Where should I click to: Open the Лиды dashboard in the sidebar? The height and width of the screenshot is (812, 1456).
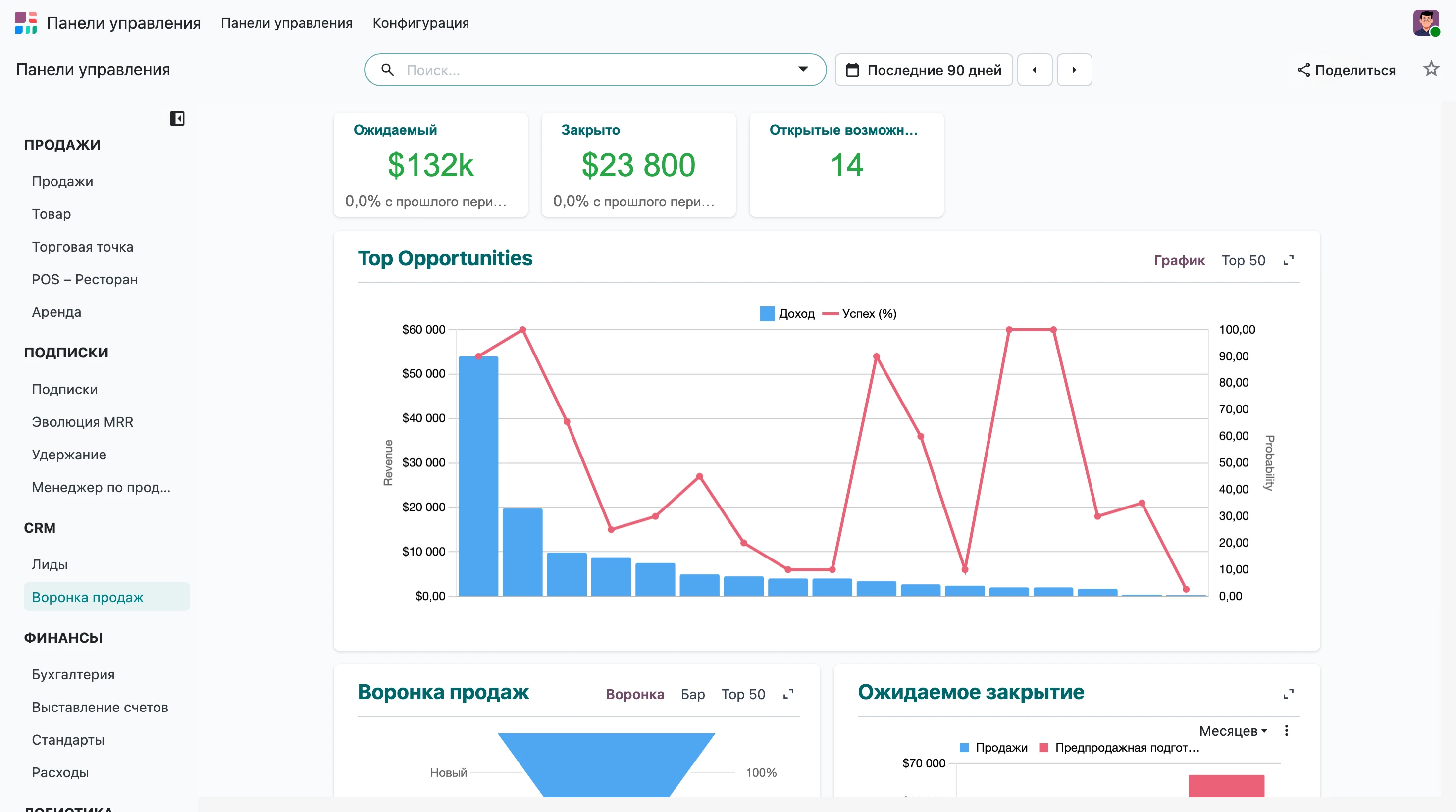(x=50, y=564)
